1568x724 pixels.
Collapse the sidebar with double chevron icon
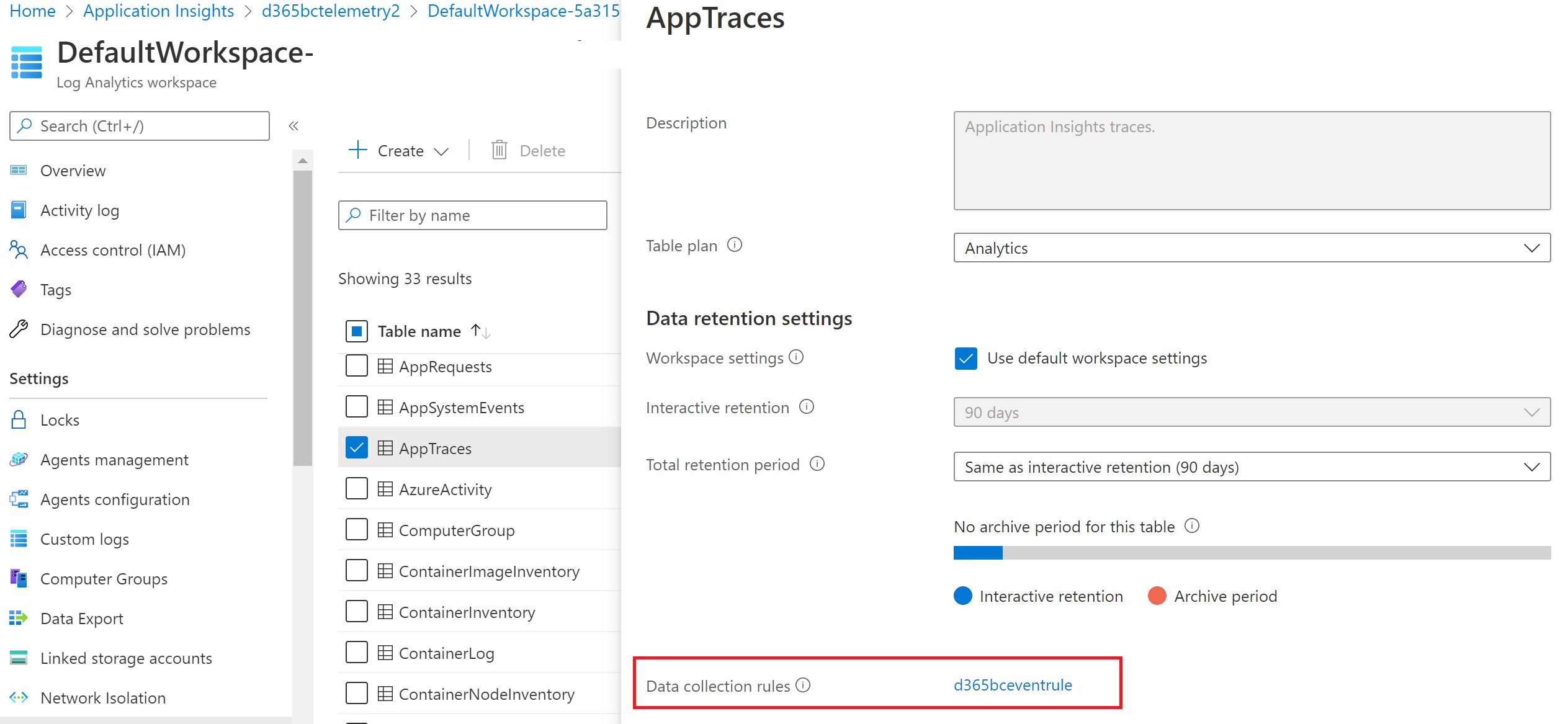tap(293, 126)
